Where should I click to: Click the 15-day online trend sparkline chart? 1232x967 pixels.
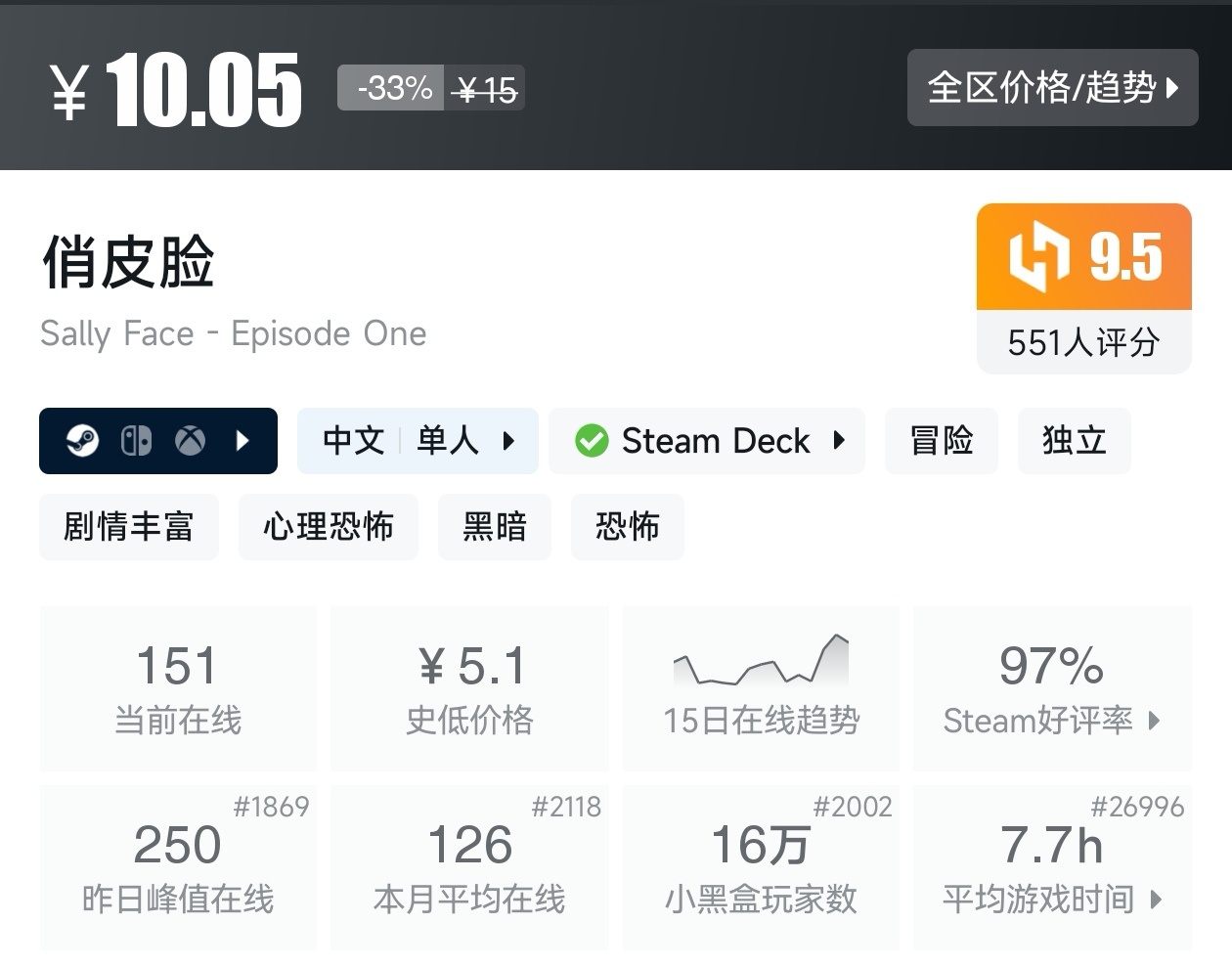[x=761, y=660]
